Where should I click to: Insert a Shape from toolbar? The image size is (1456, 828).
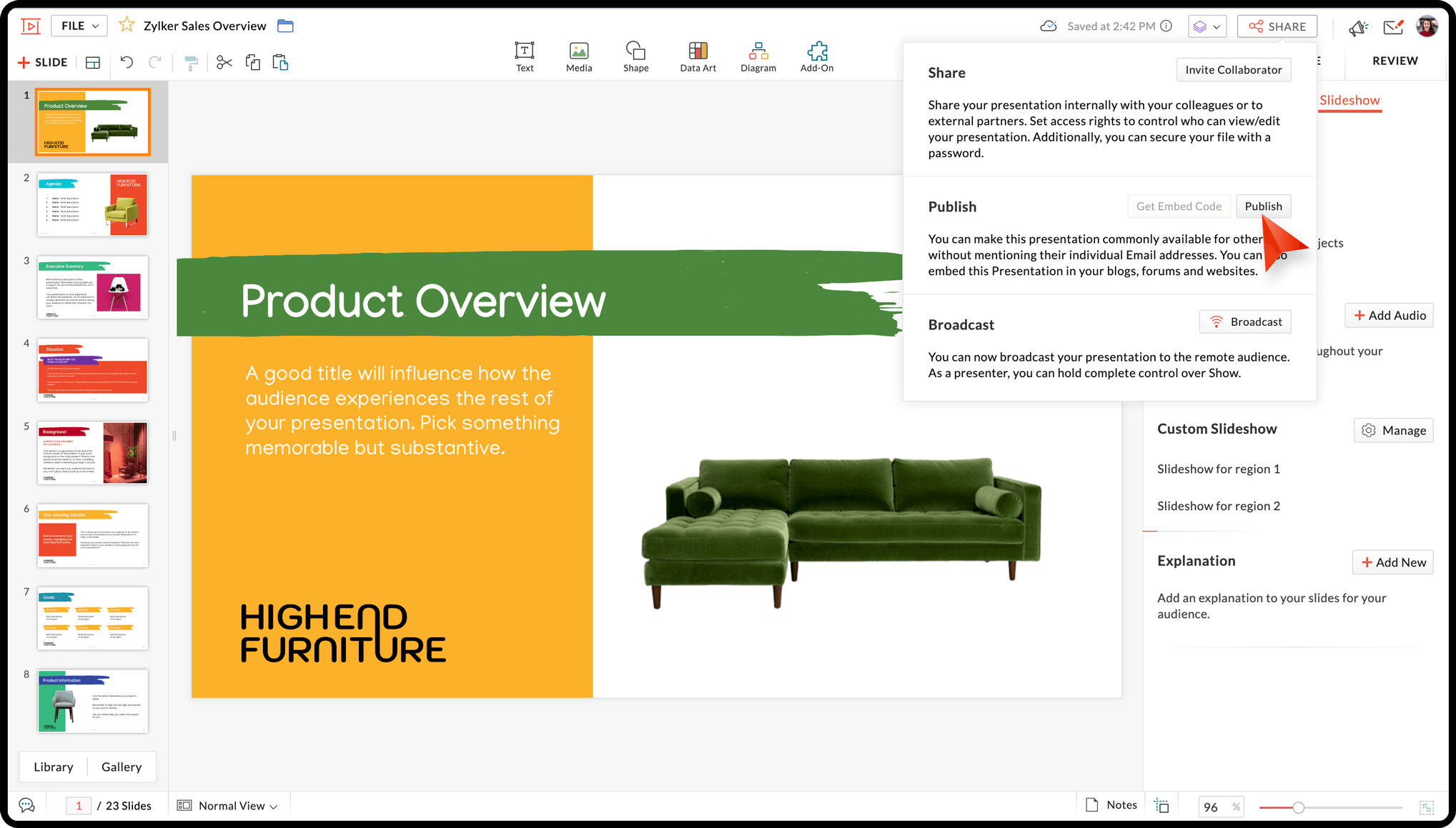click(x=635, y=56)
